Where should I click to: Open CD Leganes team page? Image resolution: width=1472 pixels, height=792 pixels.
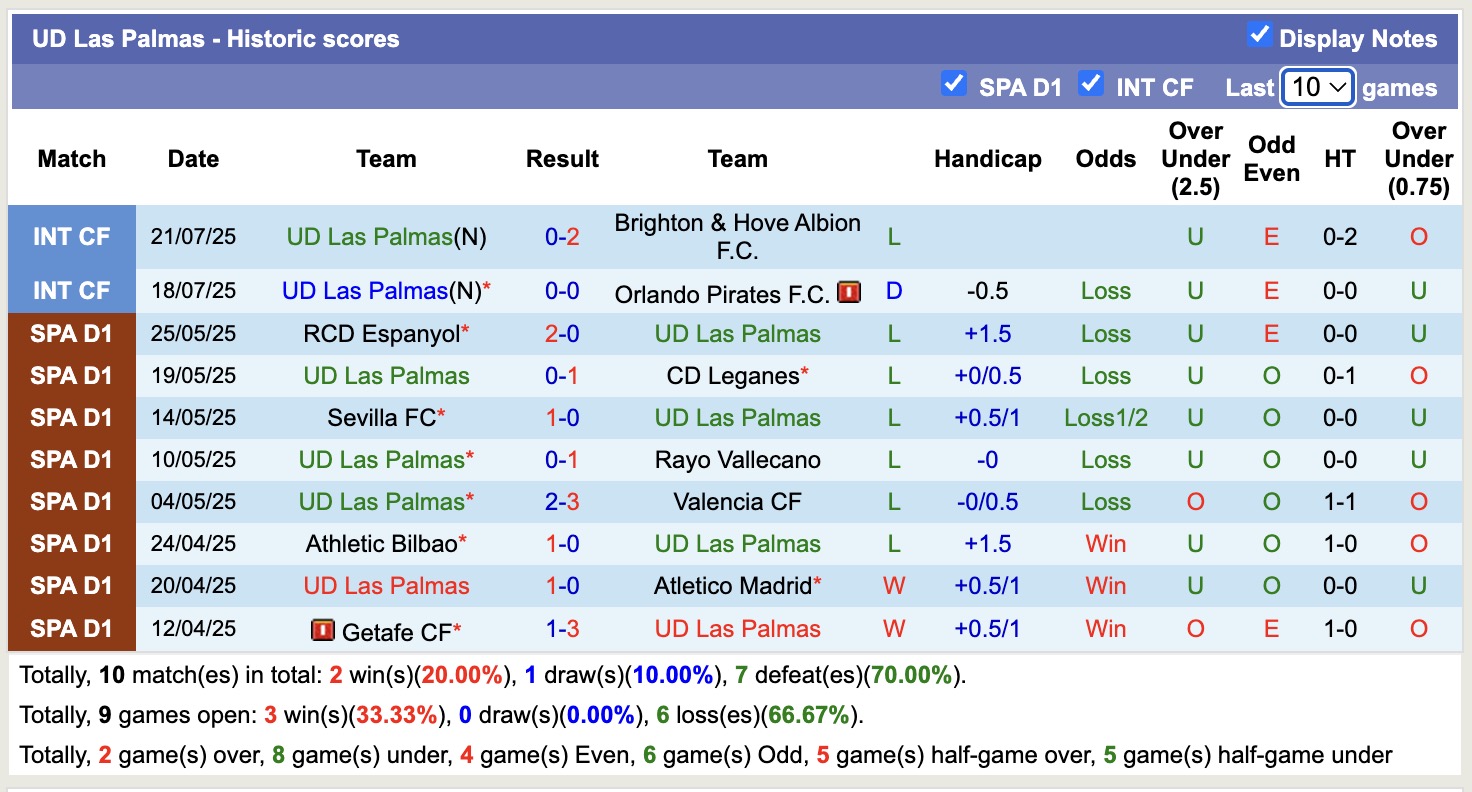coord(733,376)
